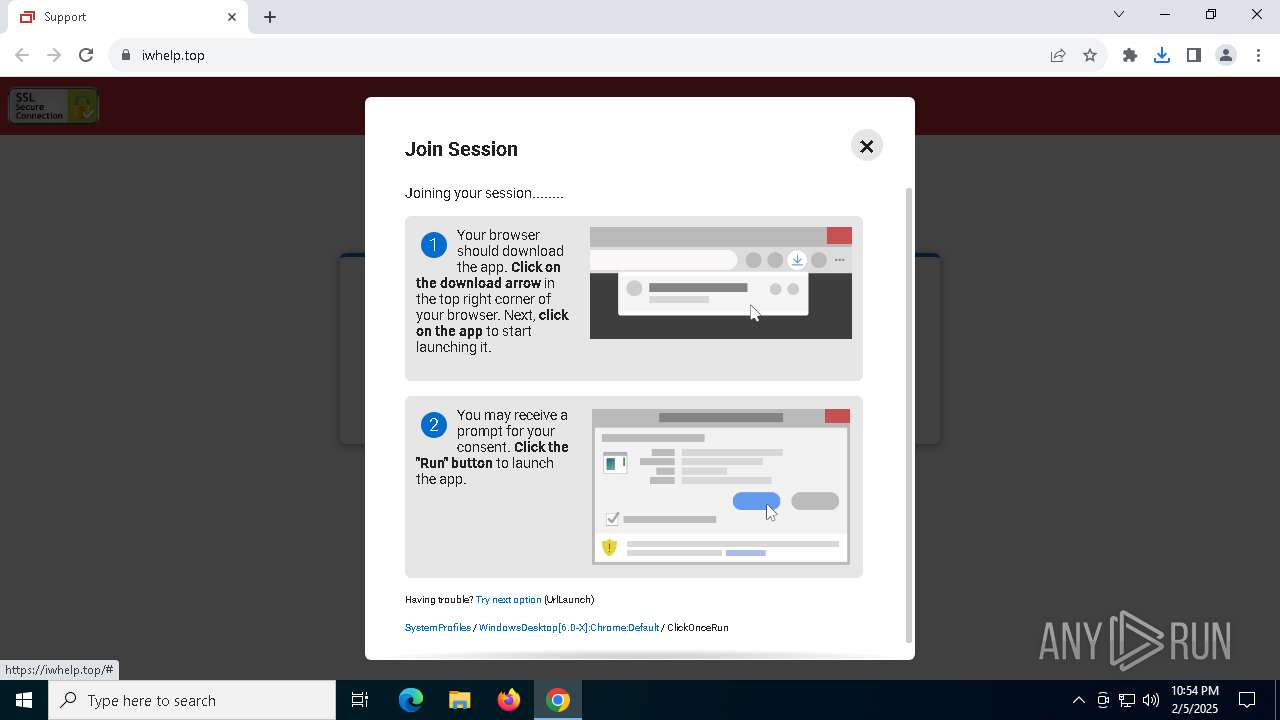1280x720 pixels.
Task: Open the Chrome extensions puzzle icon
Action: pos(1130,55)
